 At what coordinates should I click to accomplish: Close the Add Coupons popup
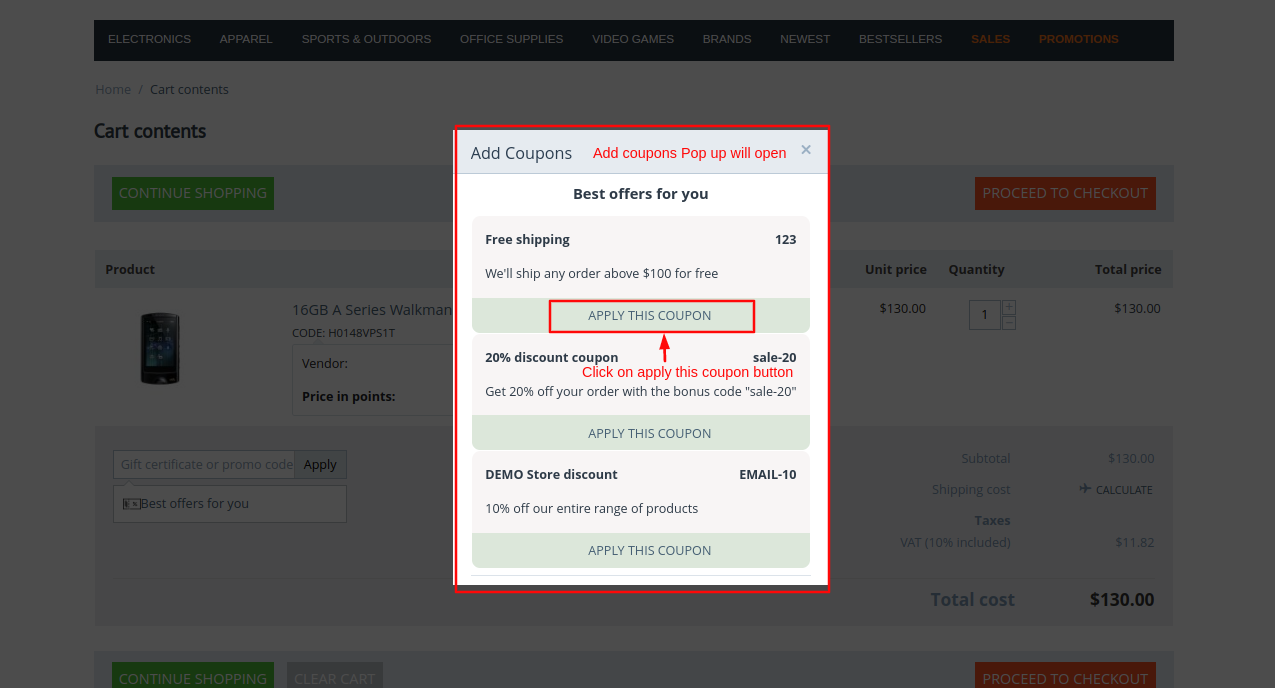[x=806, y=150]
